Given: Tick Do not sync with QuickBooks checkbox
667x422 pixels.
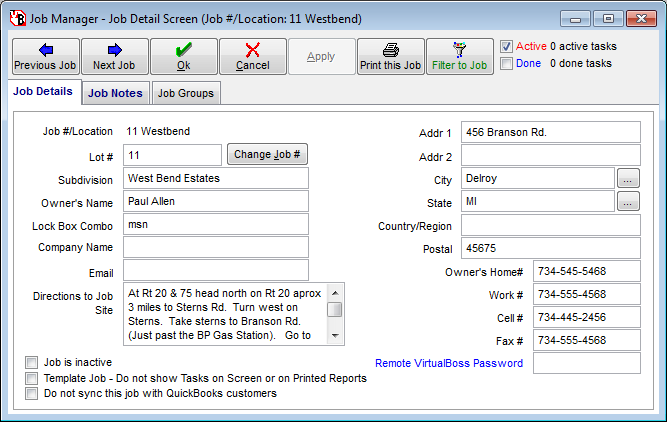Looking at the screenshot, I should (32, 394).
